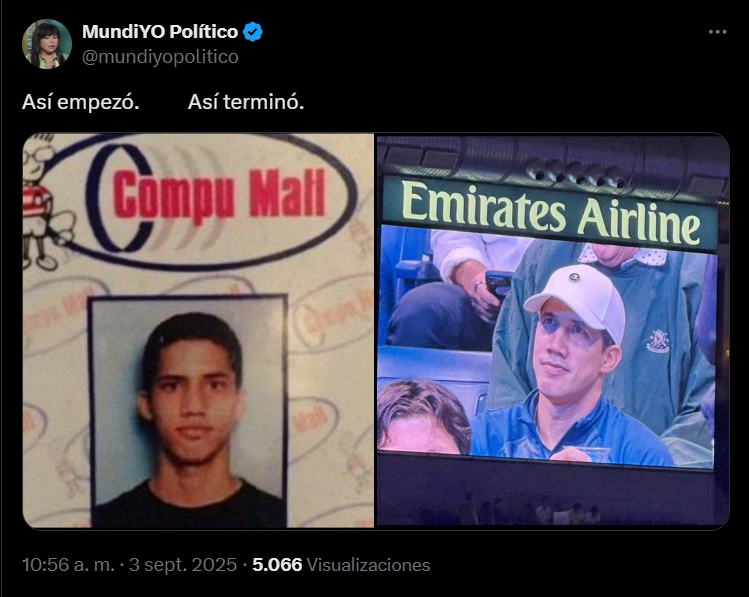The image size is (749, 597).
Task: Click the Emirates Airline banner sign
Action: coord(550,213)
